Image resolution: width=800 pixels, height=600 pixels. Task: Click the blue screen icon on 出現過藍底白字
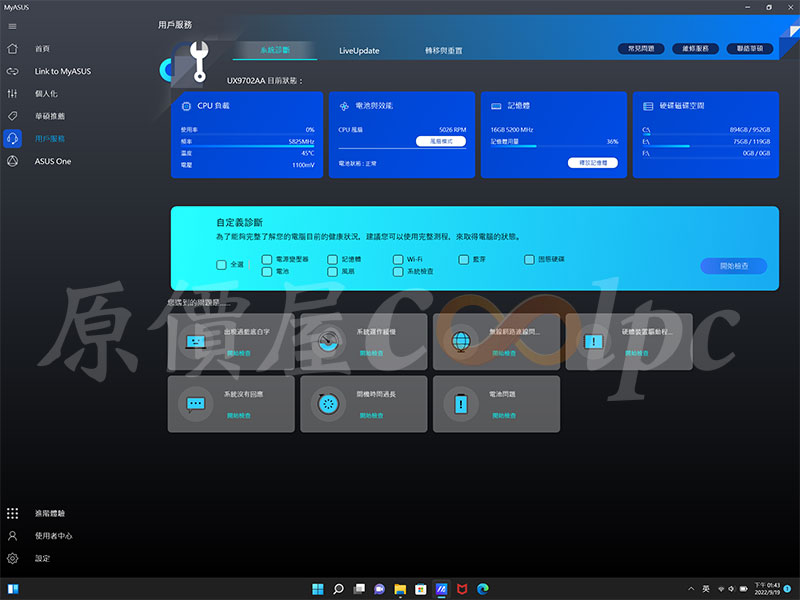pyautogui.click(x=196, y=341)
